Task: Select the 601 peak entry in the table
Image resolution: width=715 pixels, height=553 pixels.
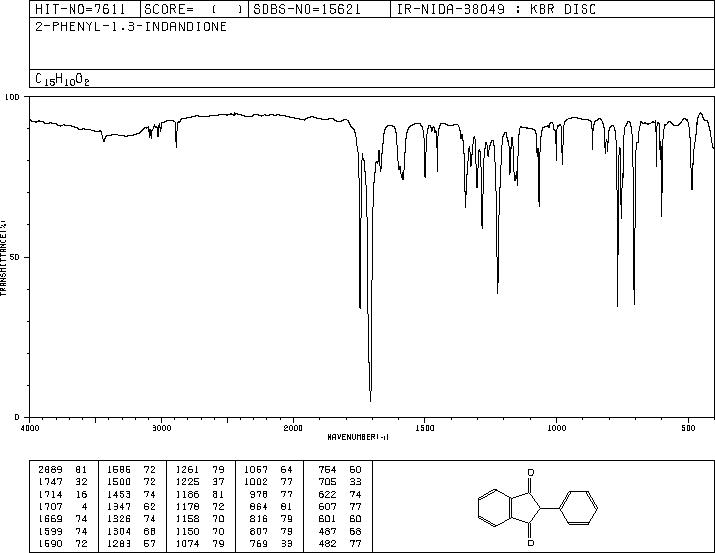Action: [340, 519]
